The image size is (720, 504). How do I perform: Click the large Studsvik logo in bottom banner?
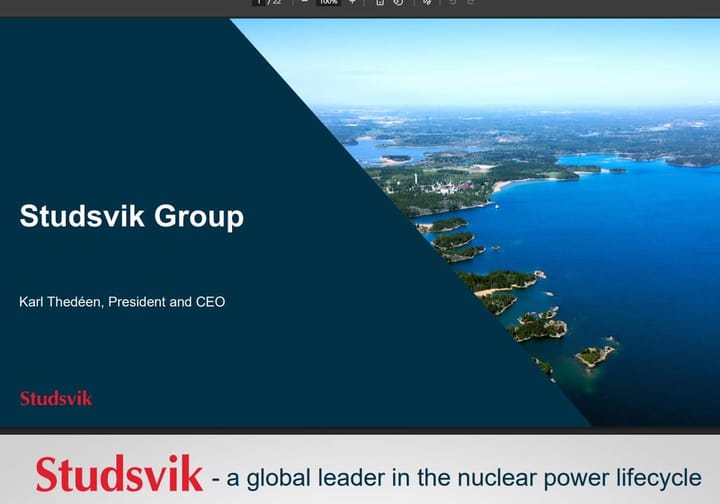coord(119,473)
